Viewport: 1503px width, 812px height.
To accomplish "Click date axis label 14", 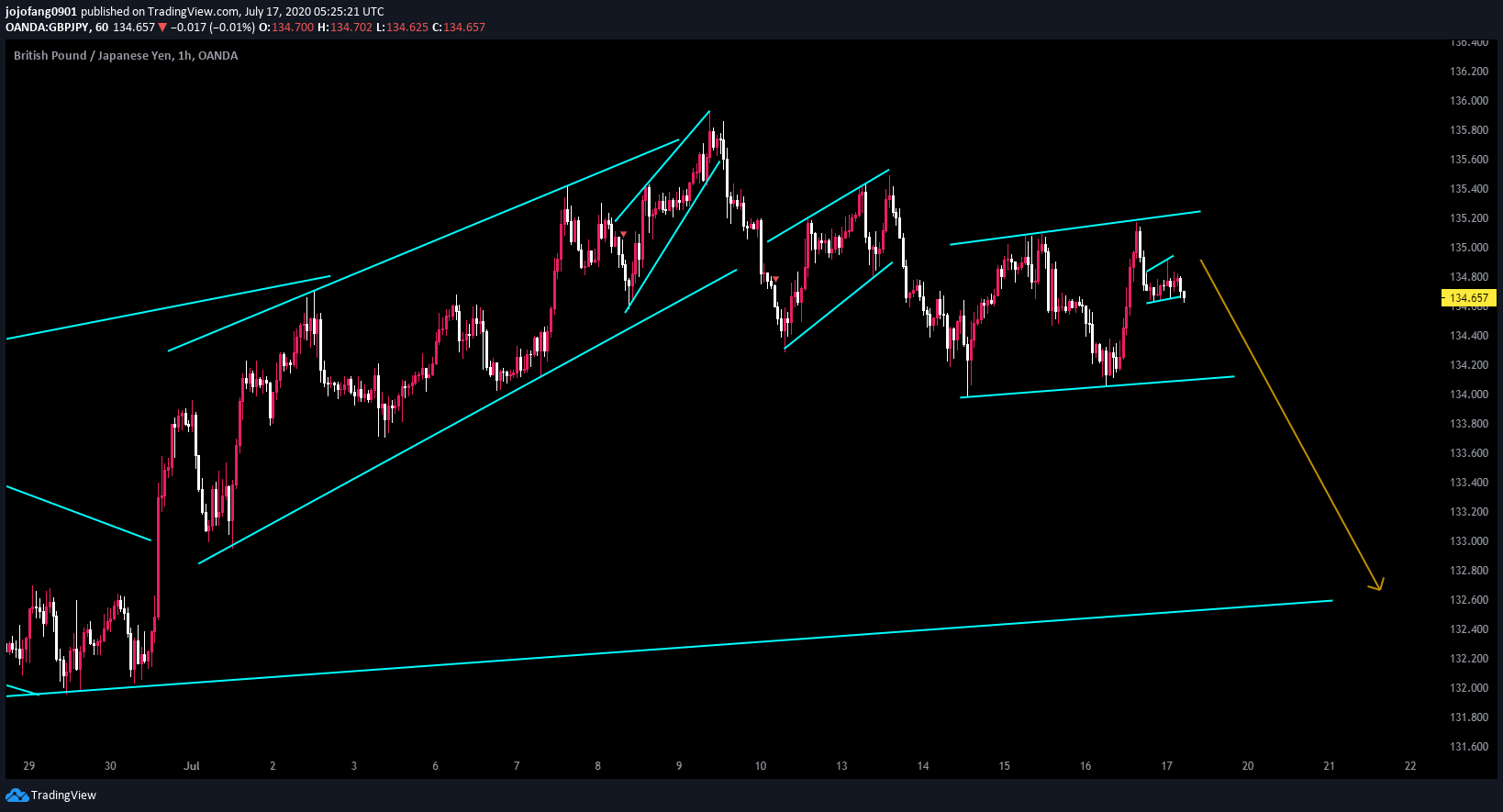I will [923, 766].
